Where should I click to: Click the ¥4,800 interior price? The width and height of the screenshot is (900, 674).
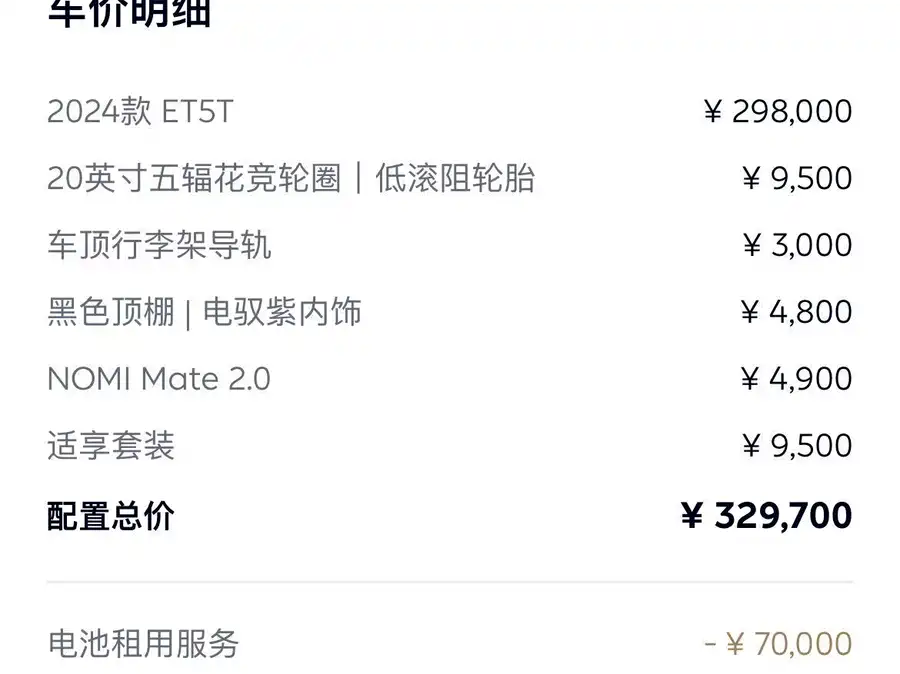click(x=796, y=313)
